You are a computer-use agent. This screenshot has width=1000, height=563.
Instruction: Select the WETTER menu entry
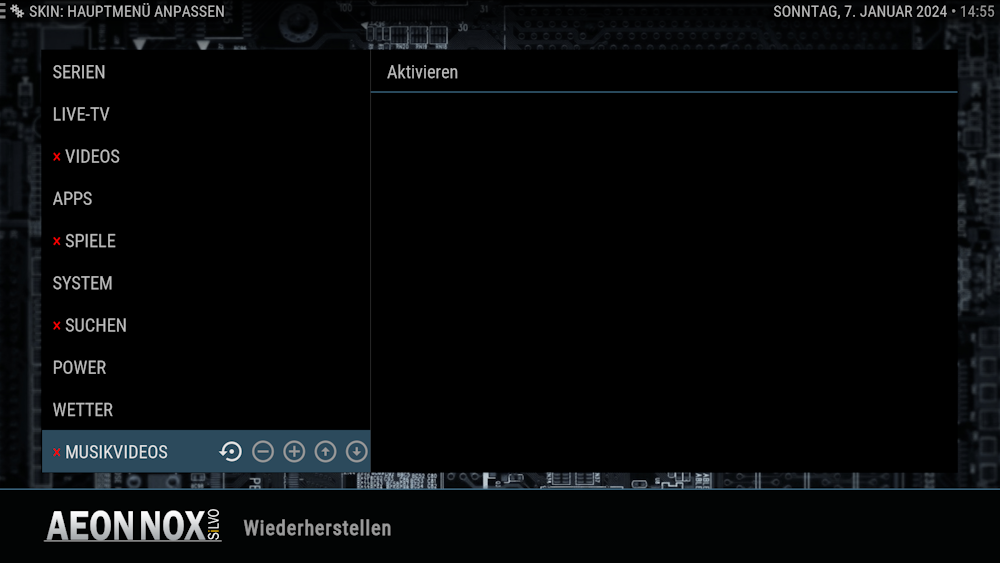206,409
